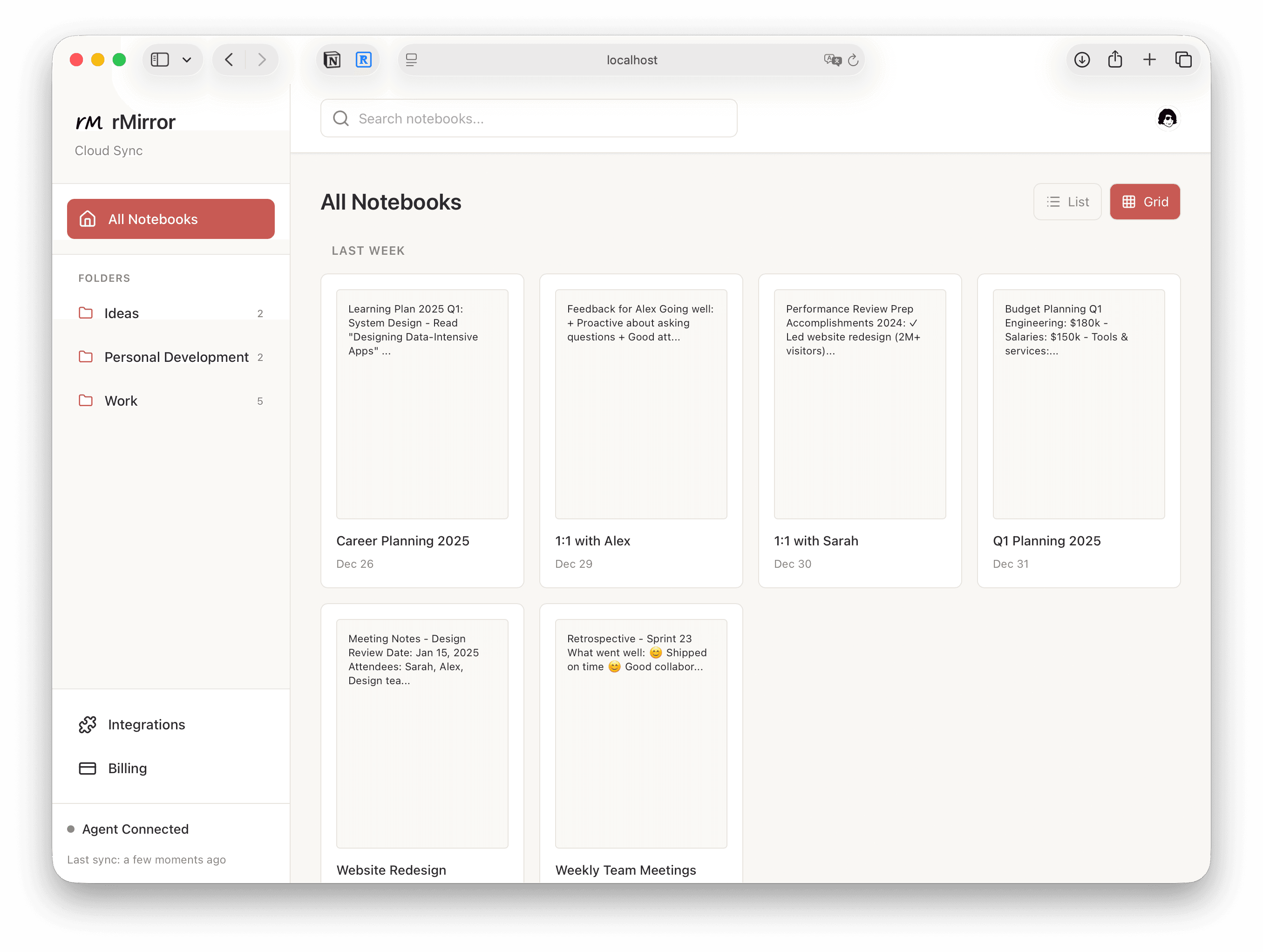
Task: Click the search magnifier icon
Action: coord(341,118)
